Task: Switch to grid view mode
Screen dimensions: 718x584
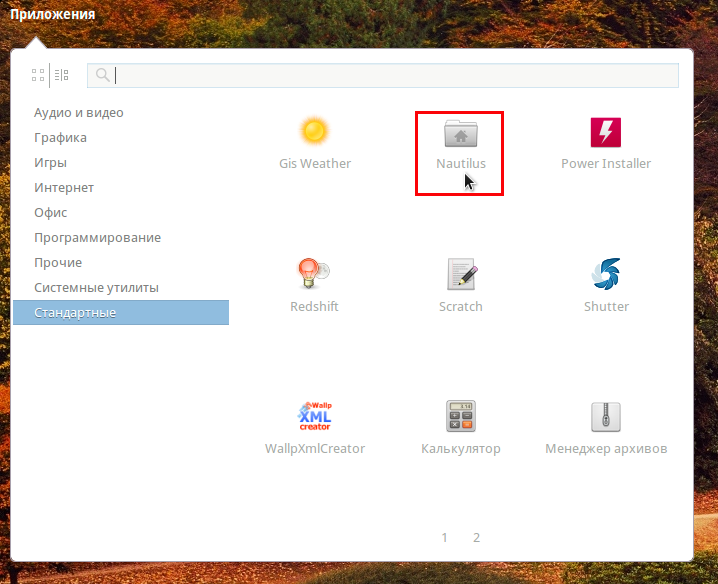Action: [x=38, y=75]
